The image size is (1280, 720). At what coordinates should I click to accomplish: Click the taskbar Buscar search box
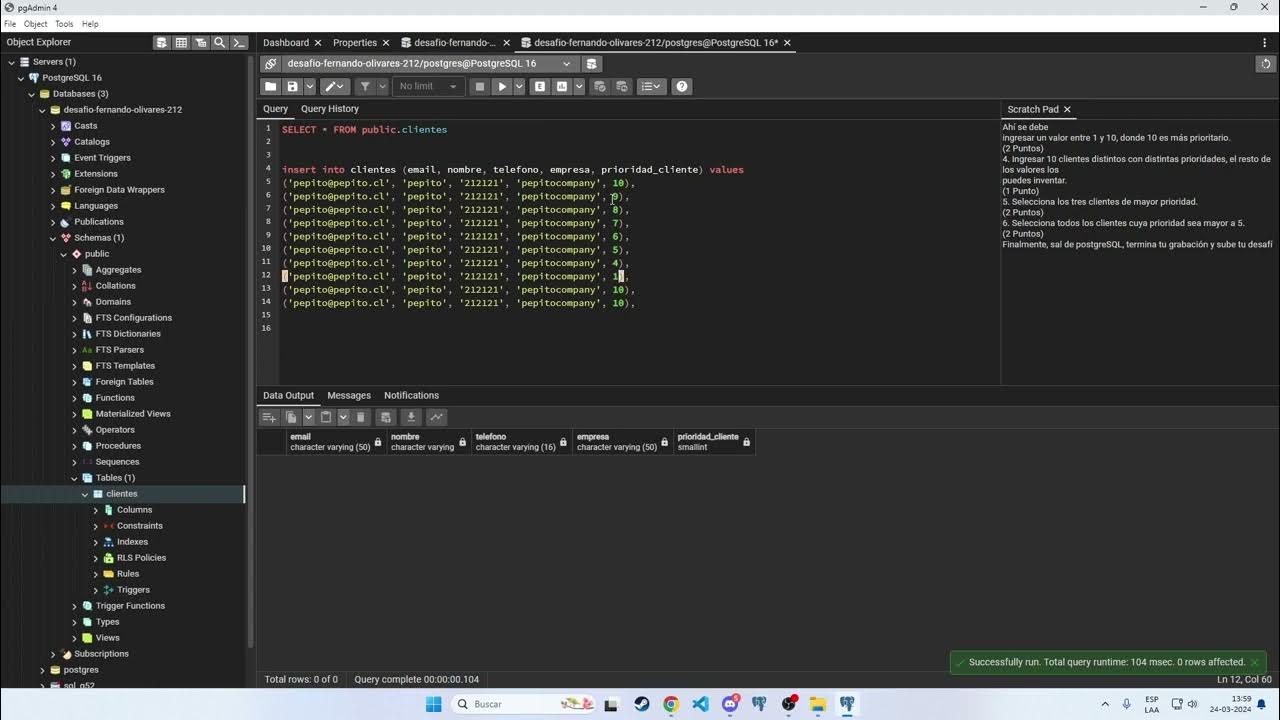pyautogui.click(x=524, y=704)
